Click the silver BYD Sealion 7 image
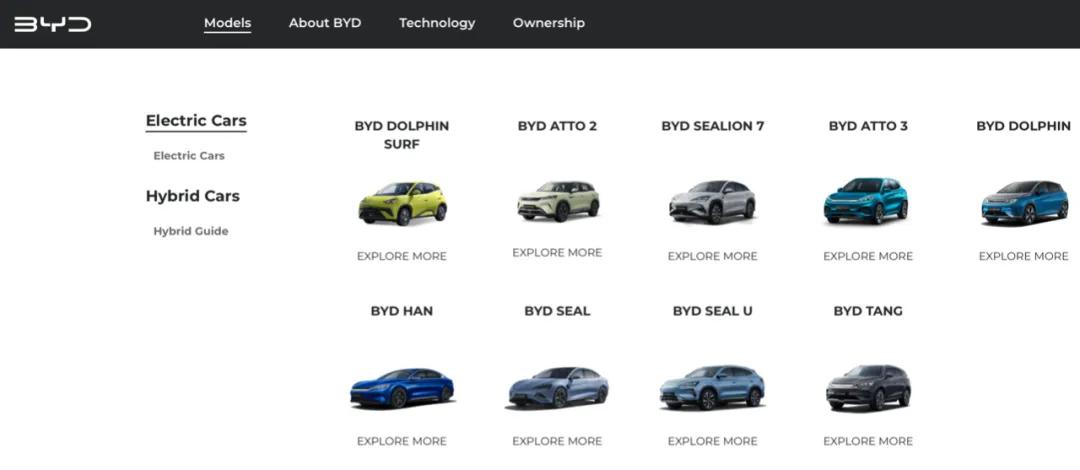1080x470 pixels. coord(712,203)
